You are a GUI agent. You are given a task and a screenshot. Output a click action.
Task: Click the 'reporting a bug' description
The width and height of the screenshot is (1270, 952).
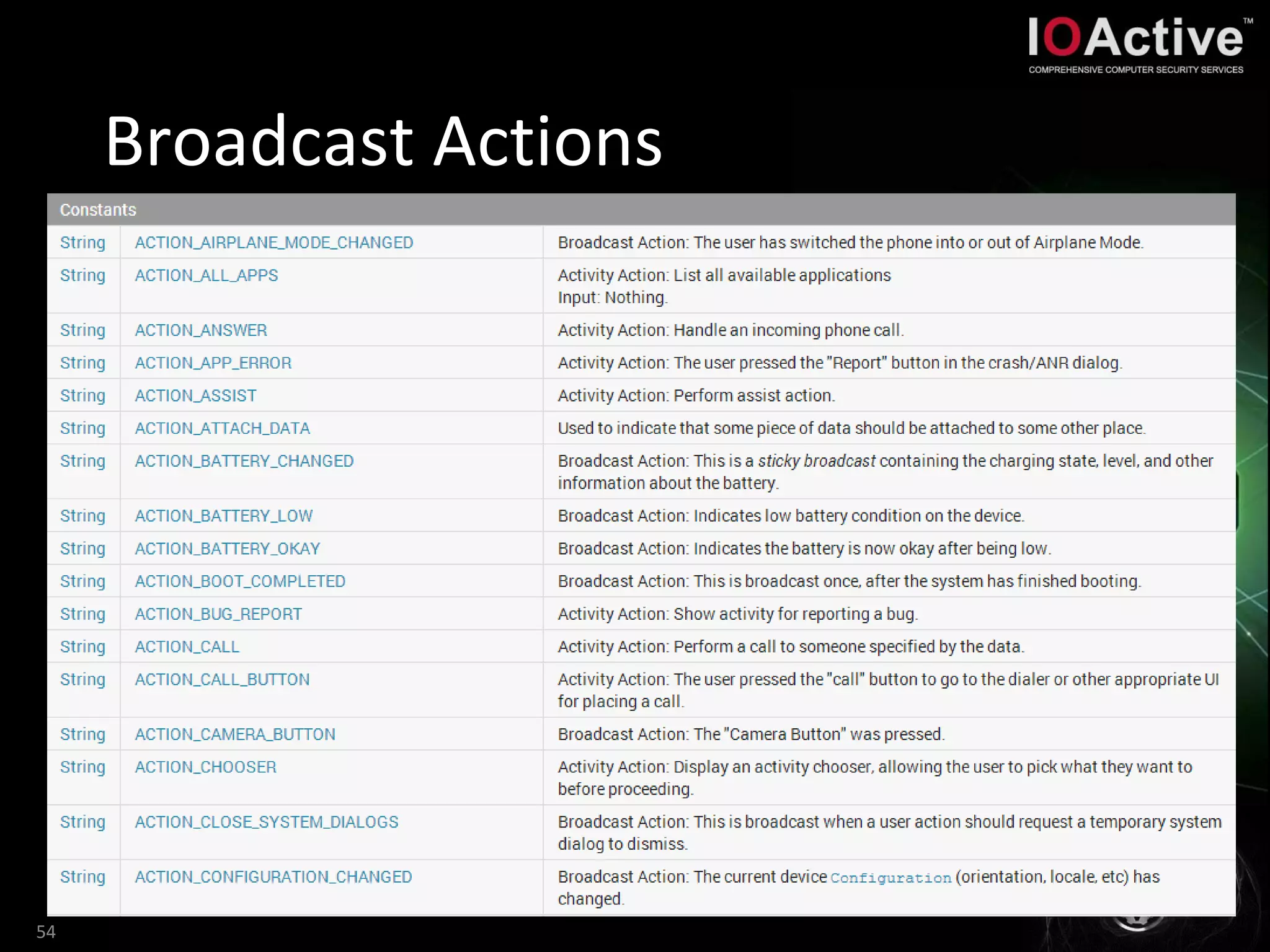click(x=738, y=615)
